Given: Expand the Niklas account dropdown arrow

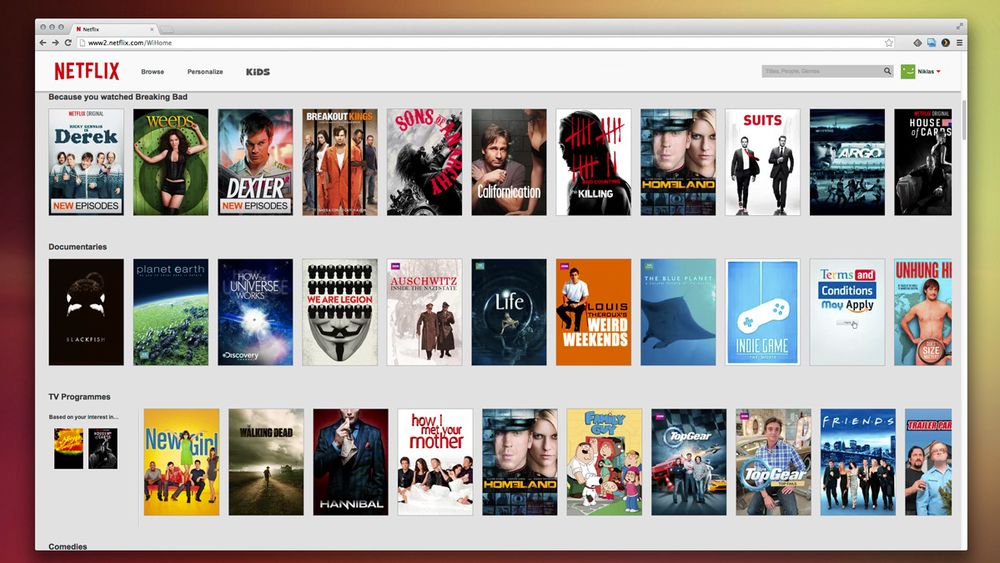Looking at the screenshot, I should [938, 71].
